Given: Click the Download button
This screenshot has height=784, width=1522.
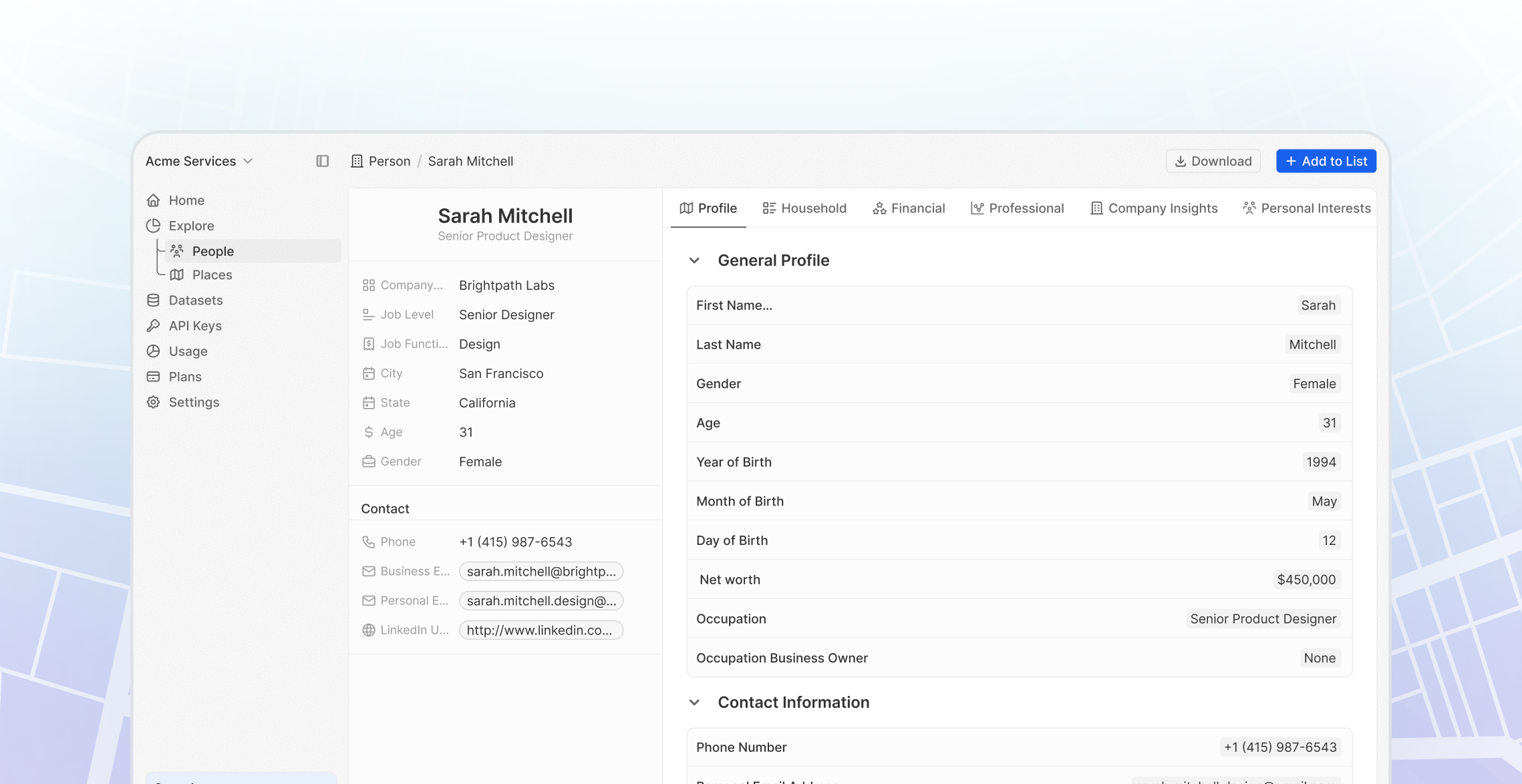Looking at the screenshot, I should tap(1213, 161).
